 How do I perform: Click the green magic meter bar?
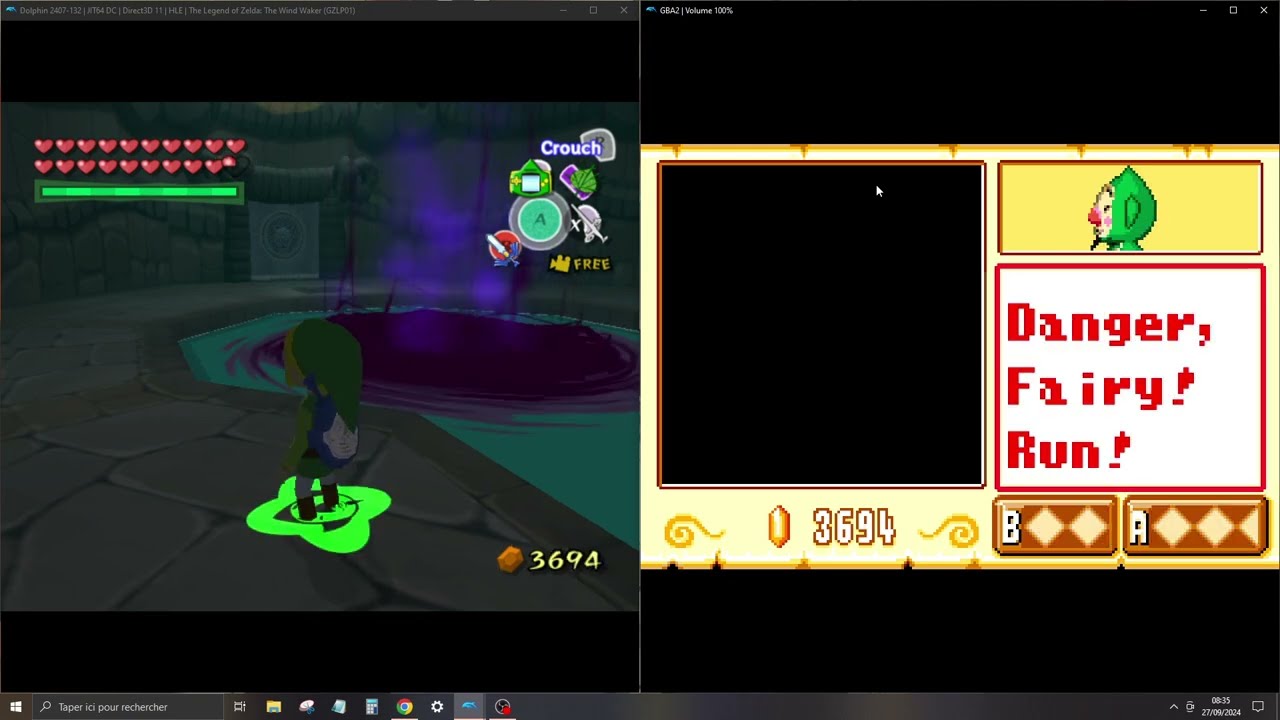(x=139, y=191)
